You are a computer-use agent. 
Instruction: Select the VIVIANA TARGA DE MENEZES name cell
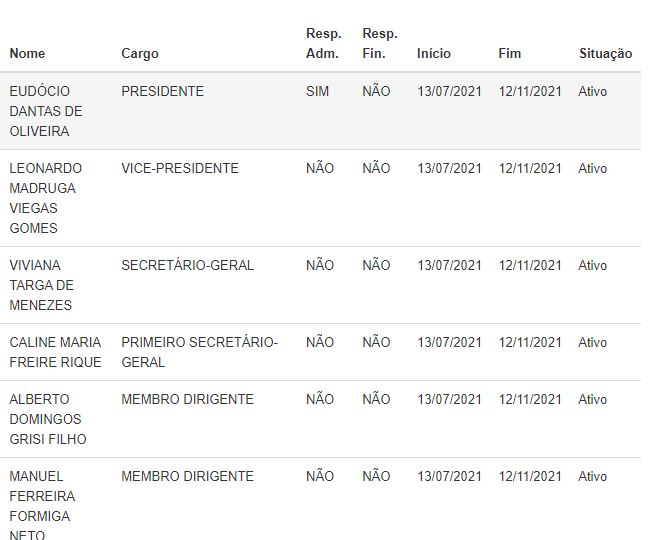tap(41, 285)
